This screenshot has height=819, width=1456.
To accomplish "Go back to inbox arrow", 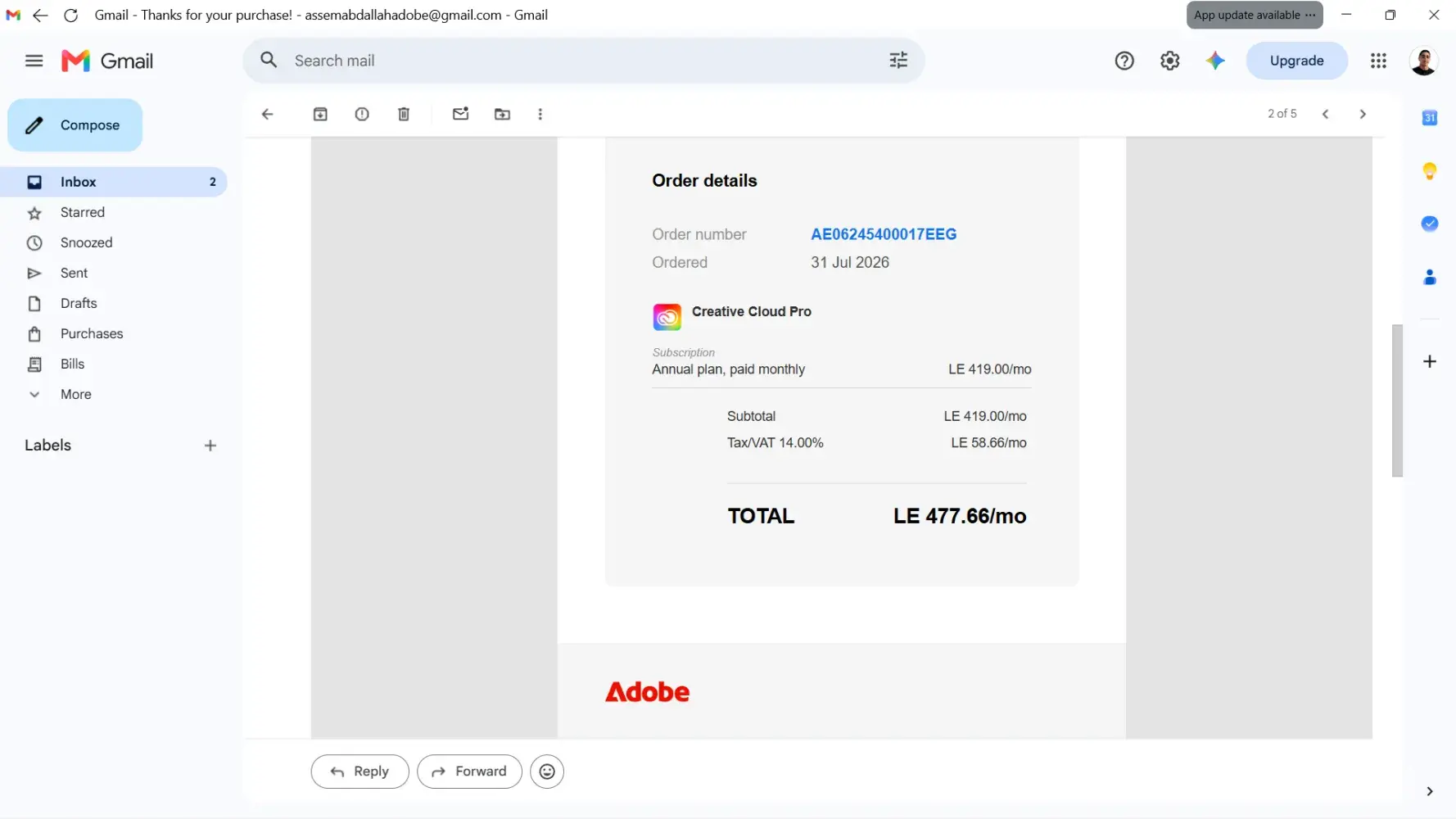I will tap(267, 114).
